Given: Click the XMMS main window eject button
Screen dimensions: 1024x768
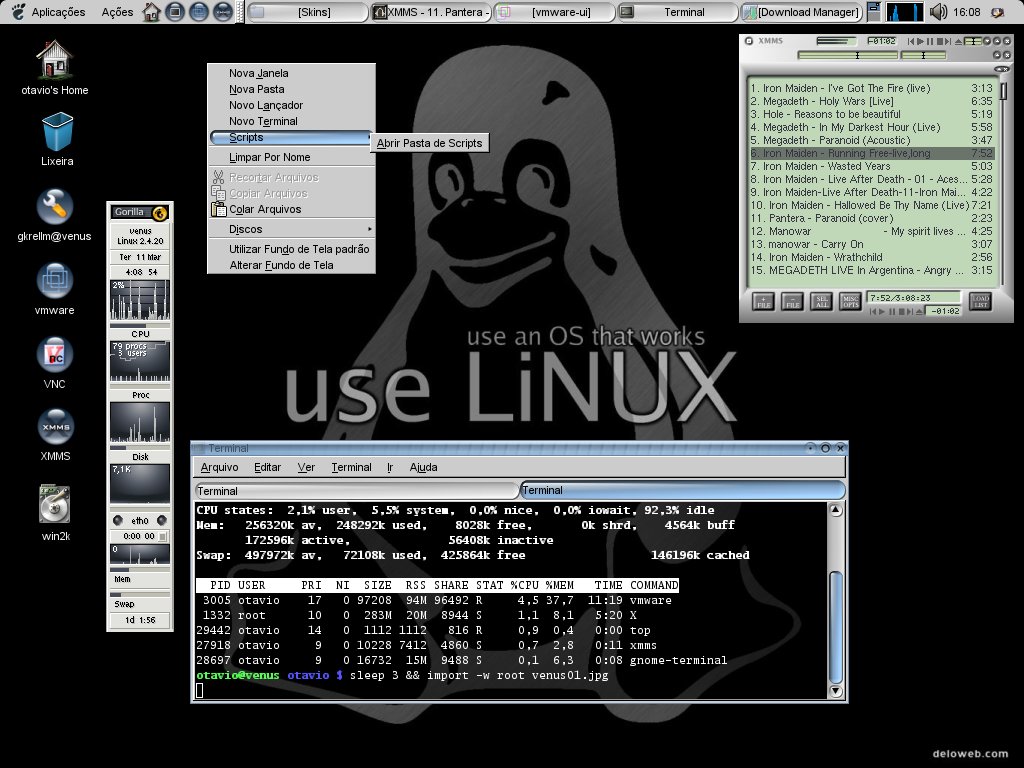Looking at the screenshot, I should 958,42.
